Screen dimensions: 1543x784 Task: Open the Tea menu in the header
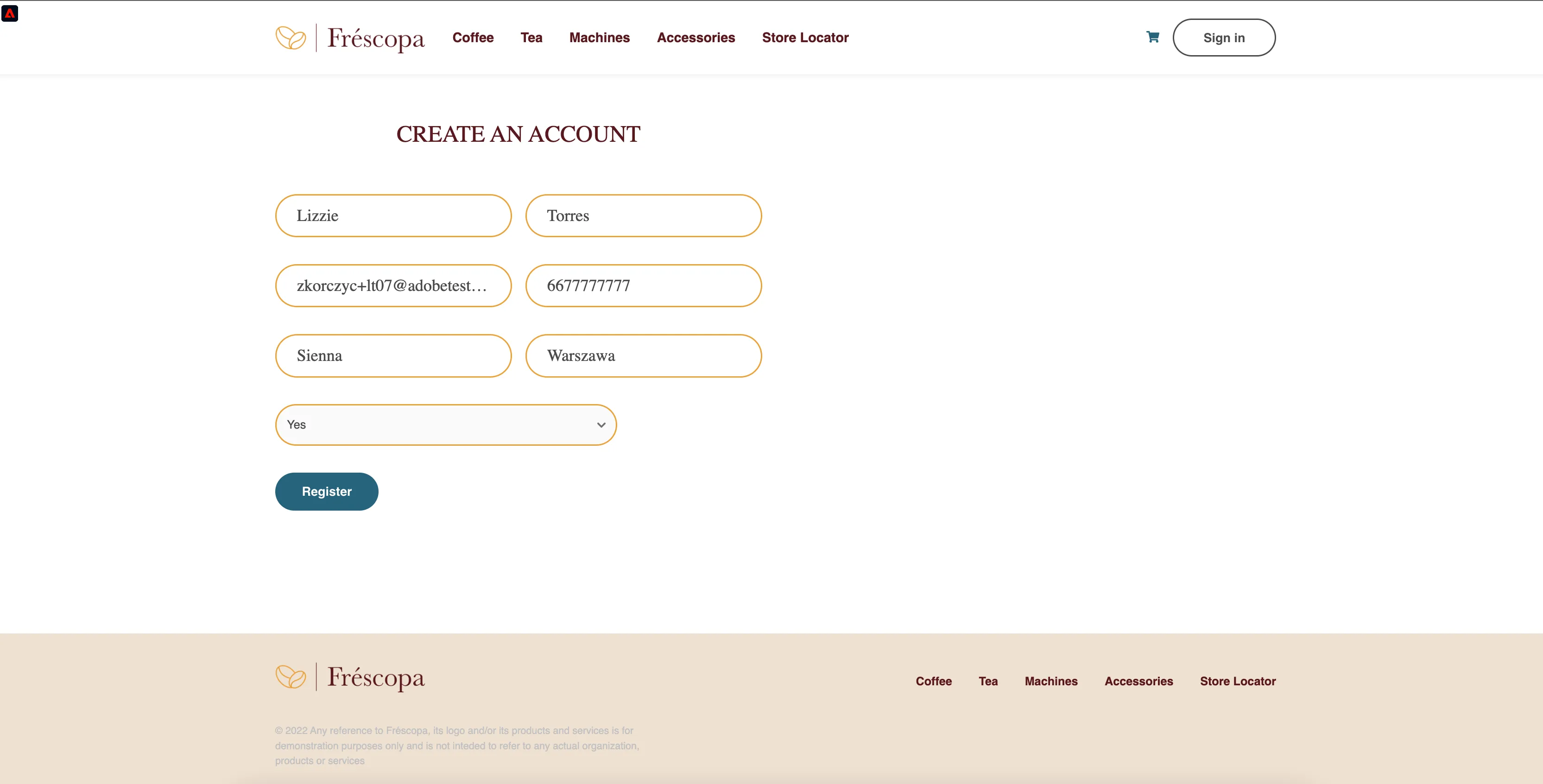point(531,38)
